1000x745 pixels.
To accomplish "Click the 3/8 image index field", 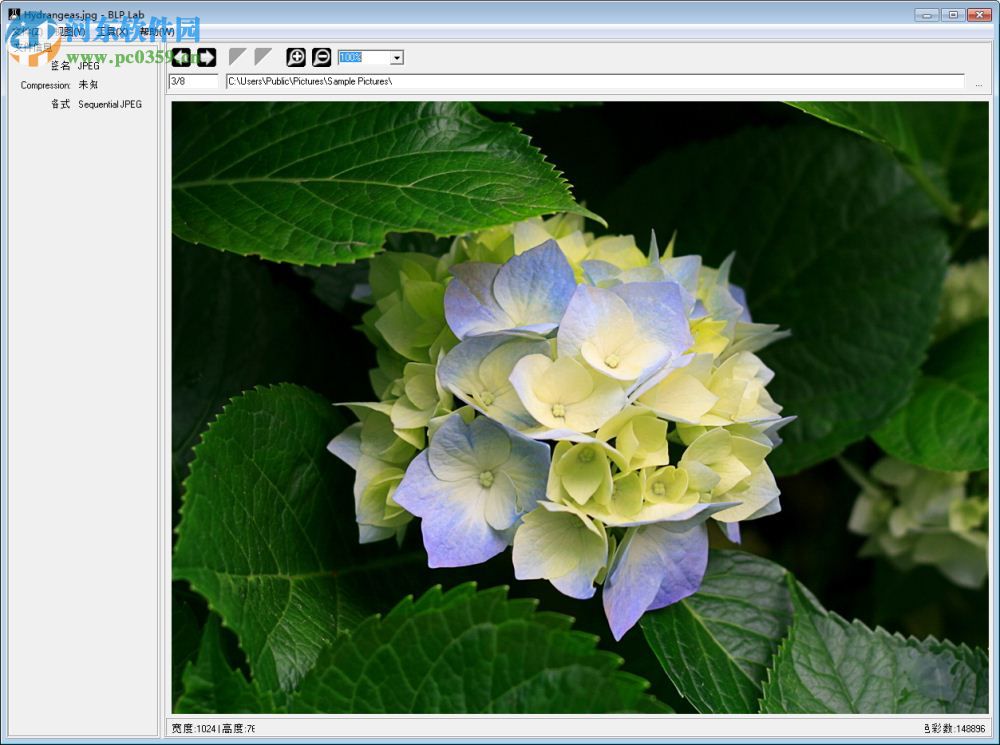I will click(193, 81).
